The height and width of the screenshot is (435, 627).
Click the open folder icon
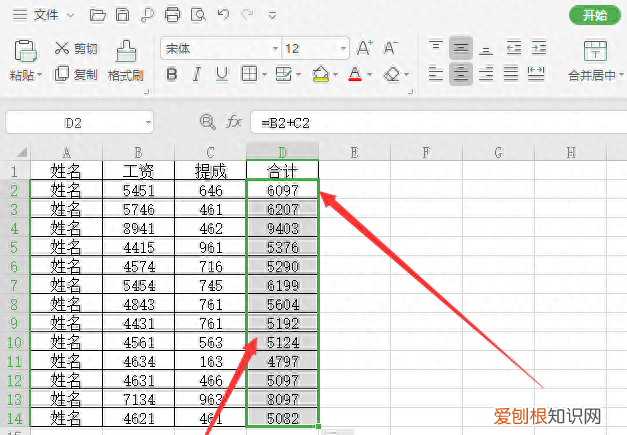click(x=98, y=15)
